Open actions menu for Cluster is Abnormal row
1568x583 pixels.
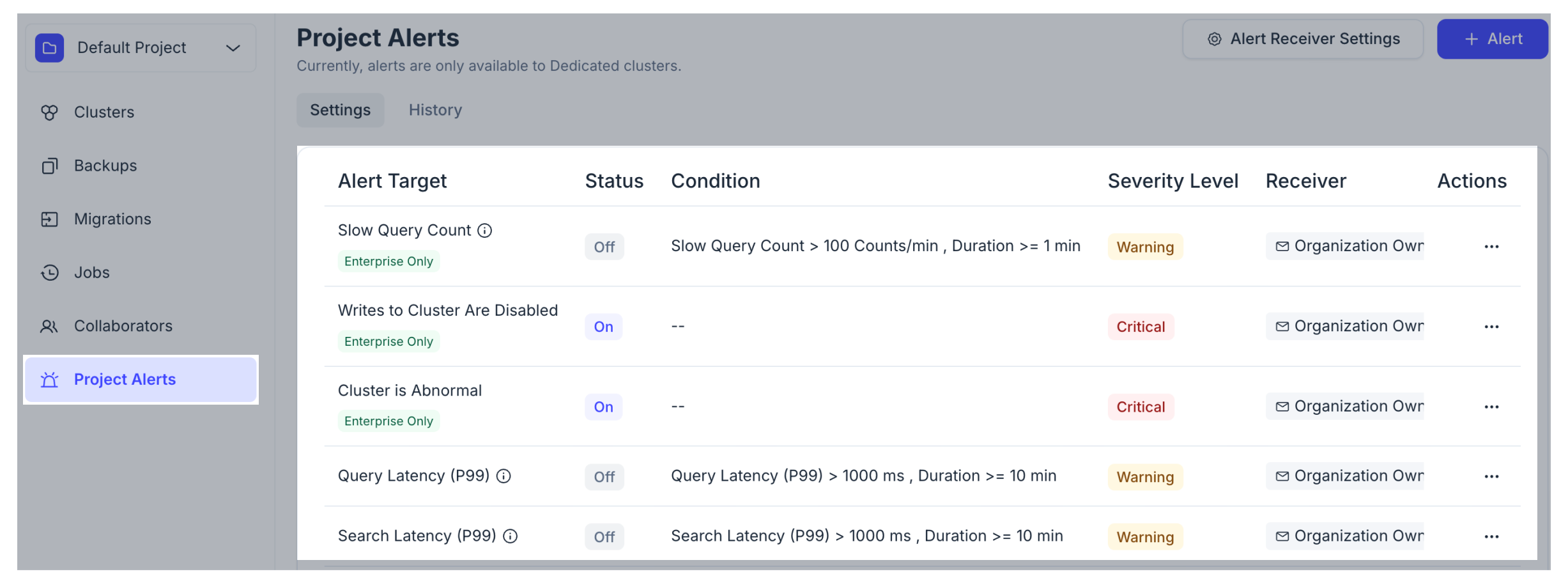pyautogui.click(x=1491, y=407)
